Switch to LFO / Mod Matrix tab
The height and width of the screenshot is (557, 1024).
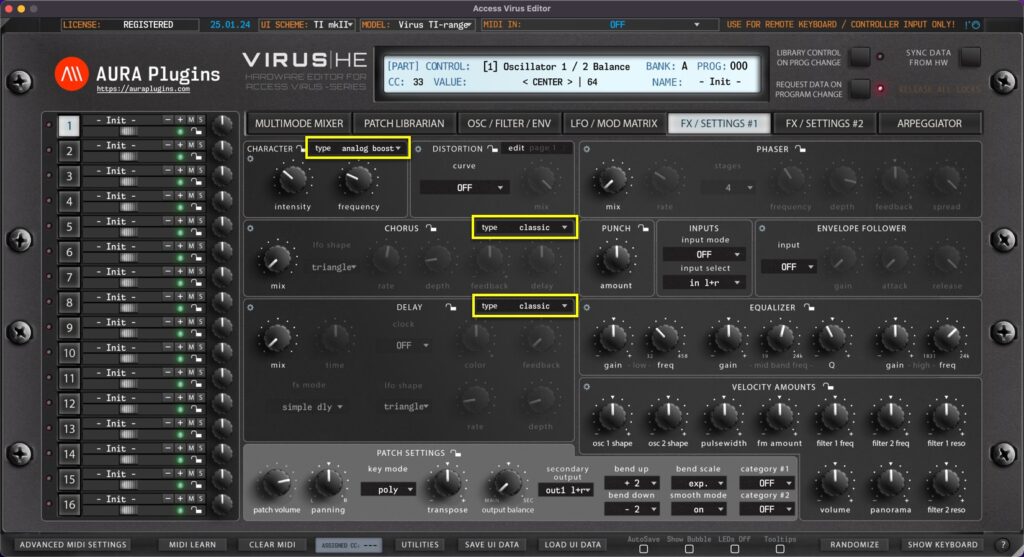(x=614, y=123)
